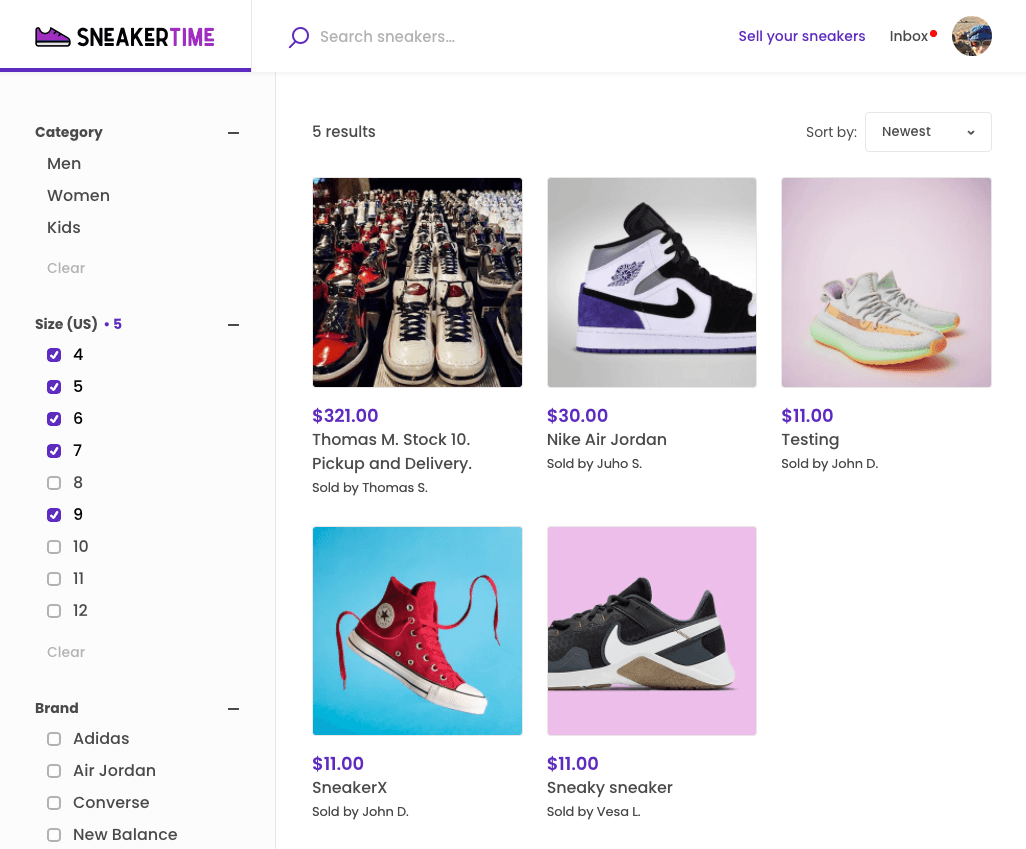
Task: Clear the Size (US) filter selections
Action: pyautogui.click(x=66, y=652)
